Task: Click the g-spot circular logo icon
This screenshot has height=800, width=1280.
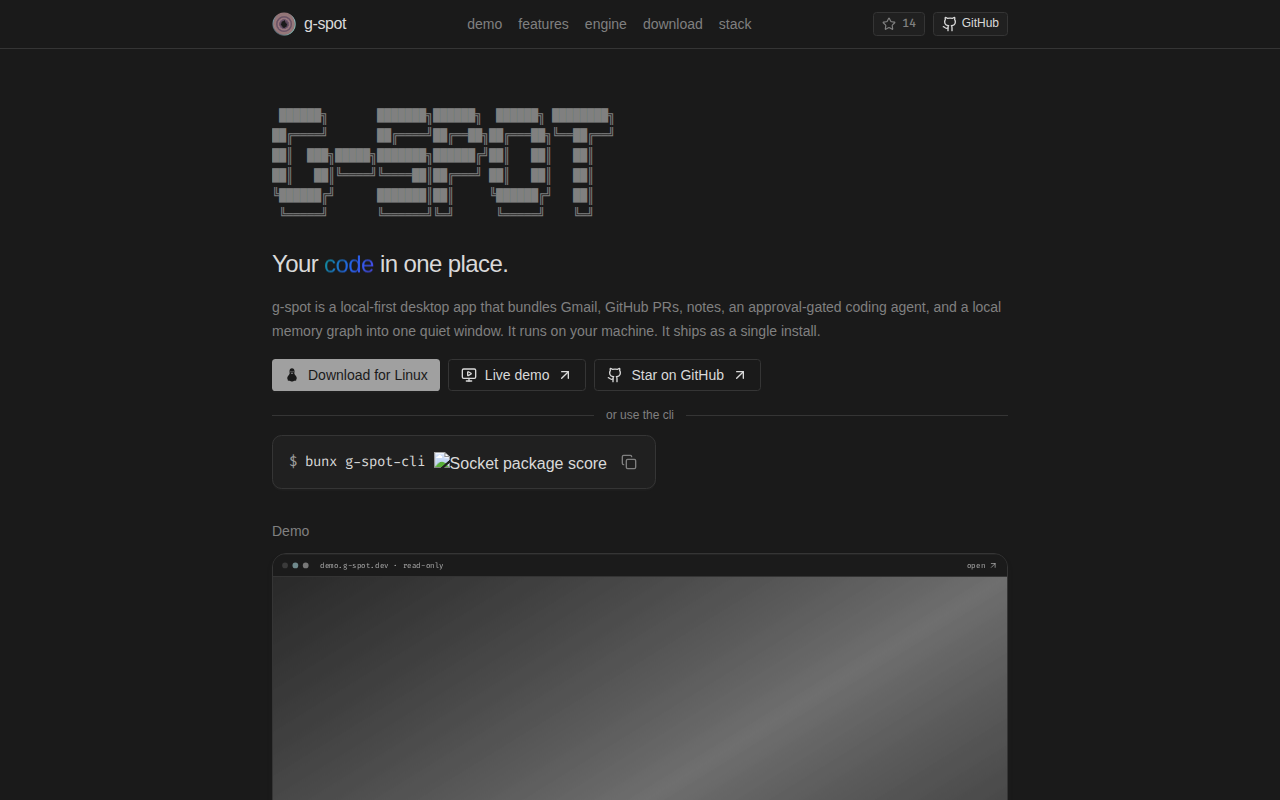Action: 284,24
